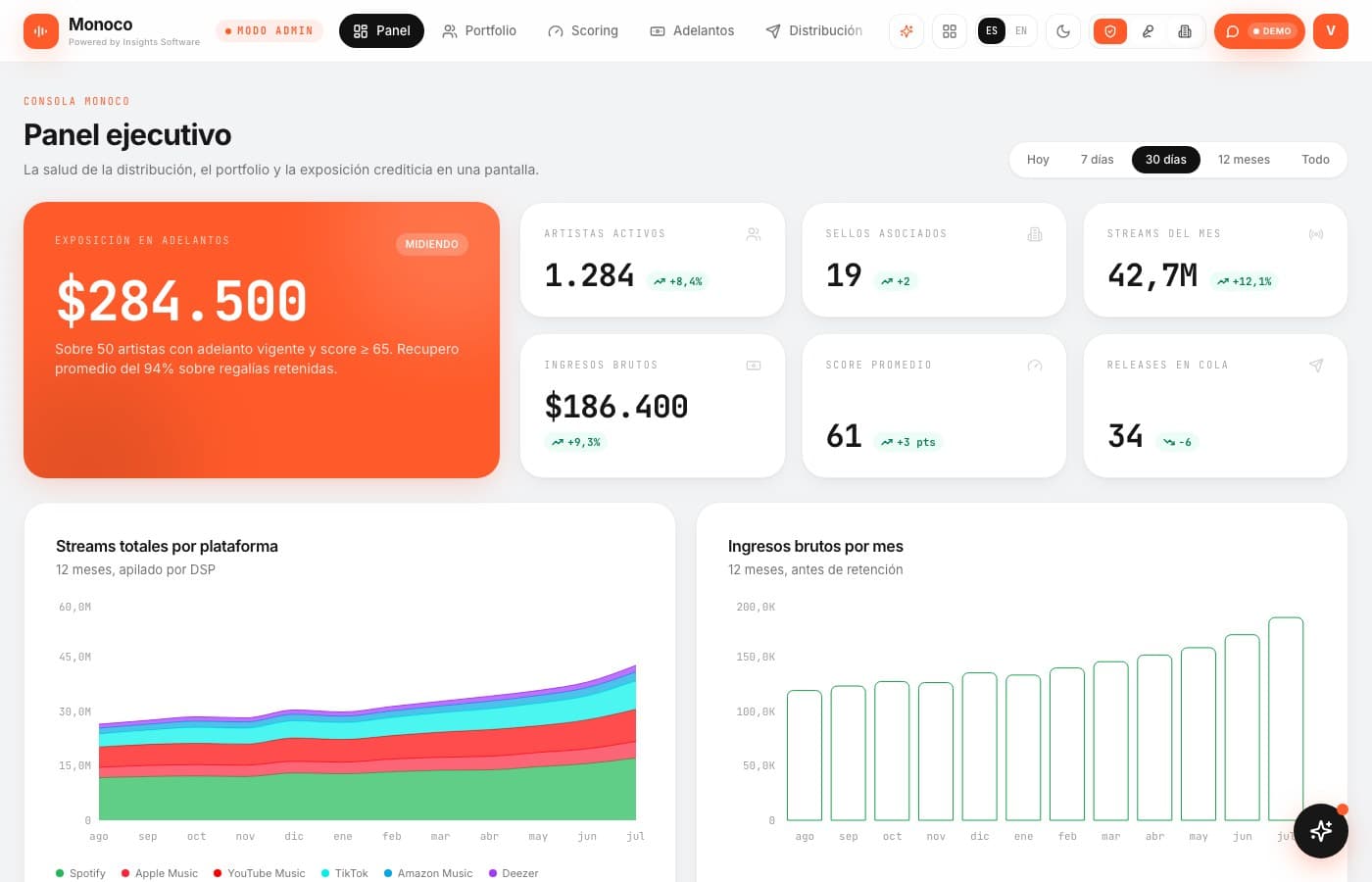The image size is (1372, 882).
Task: Select the building label role icon
Action: [x=1185, y=31]
